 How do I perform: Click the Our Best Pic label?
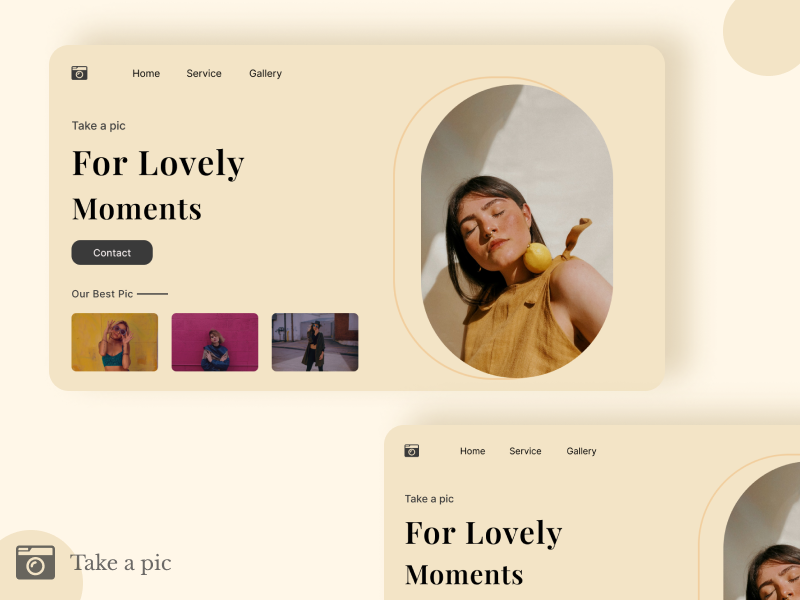tap(102, 294)
